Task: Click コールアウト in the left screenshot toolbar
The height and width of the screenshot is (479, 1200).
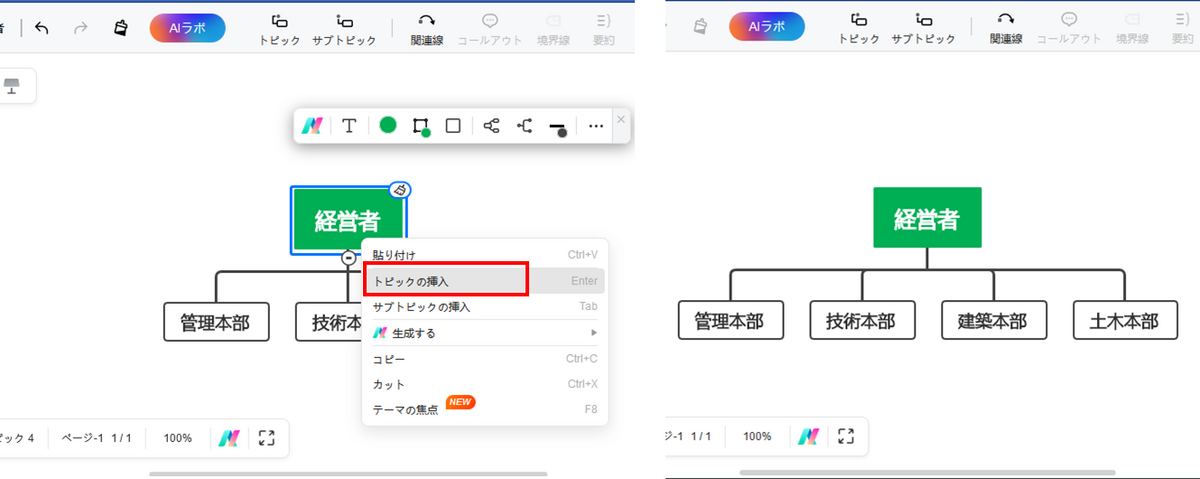Action: (490, 29)
